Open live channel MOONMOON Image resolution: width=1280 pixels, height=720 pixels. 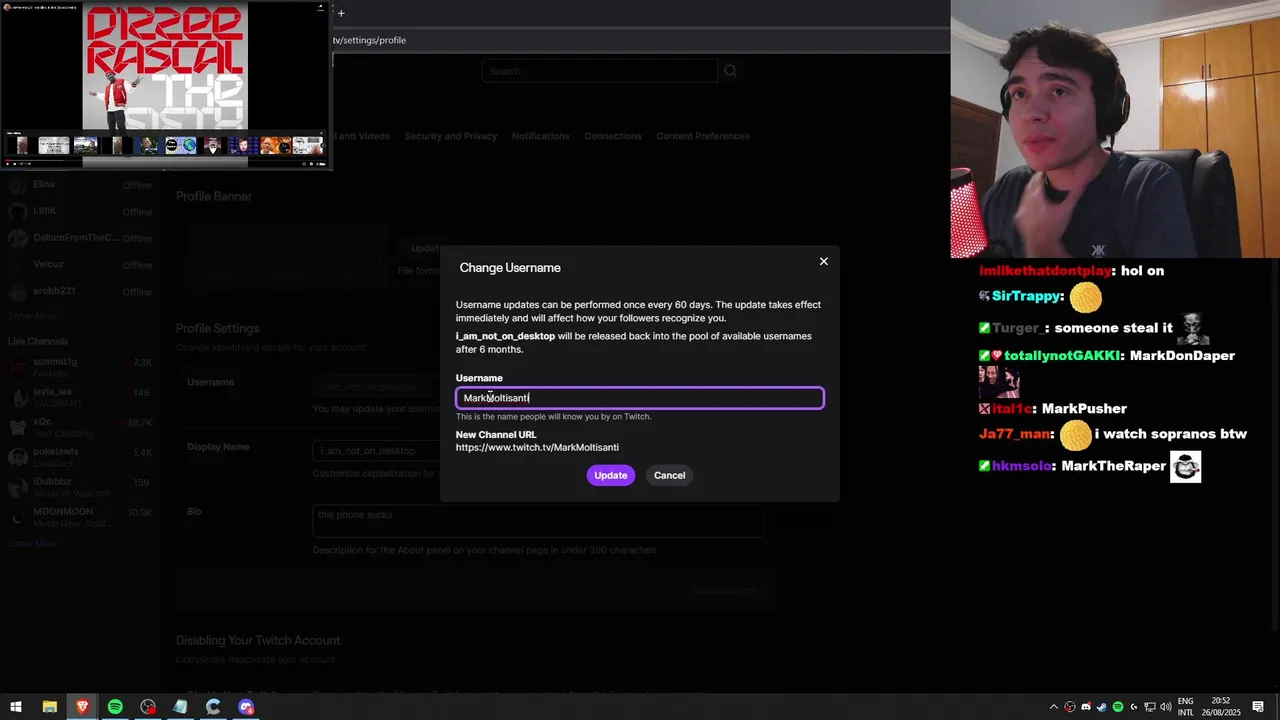pyautogui.click(x=80, y=517)
